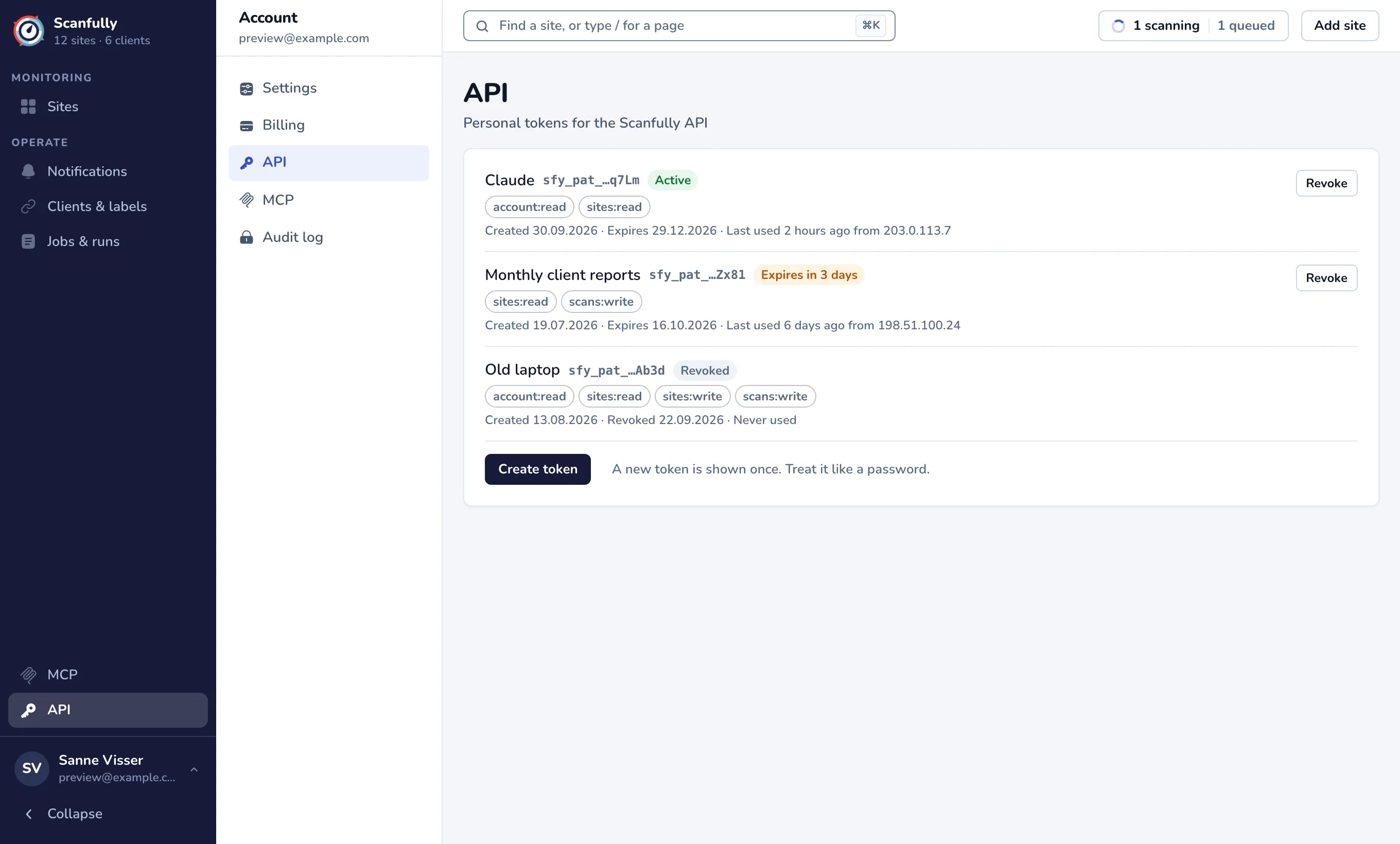Click the SV user avatar
Viewport: 1400px width, 844px height.
(x=32, y=769)
